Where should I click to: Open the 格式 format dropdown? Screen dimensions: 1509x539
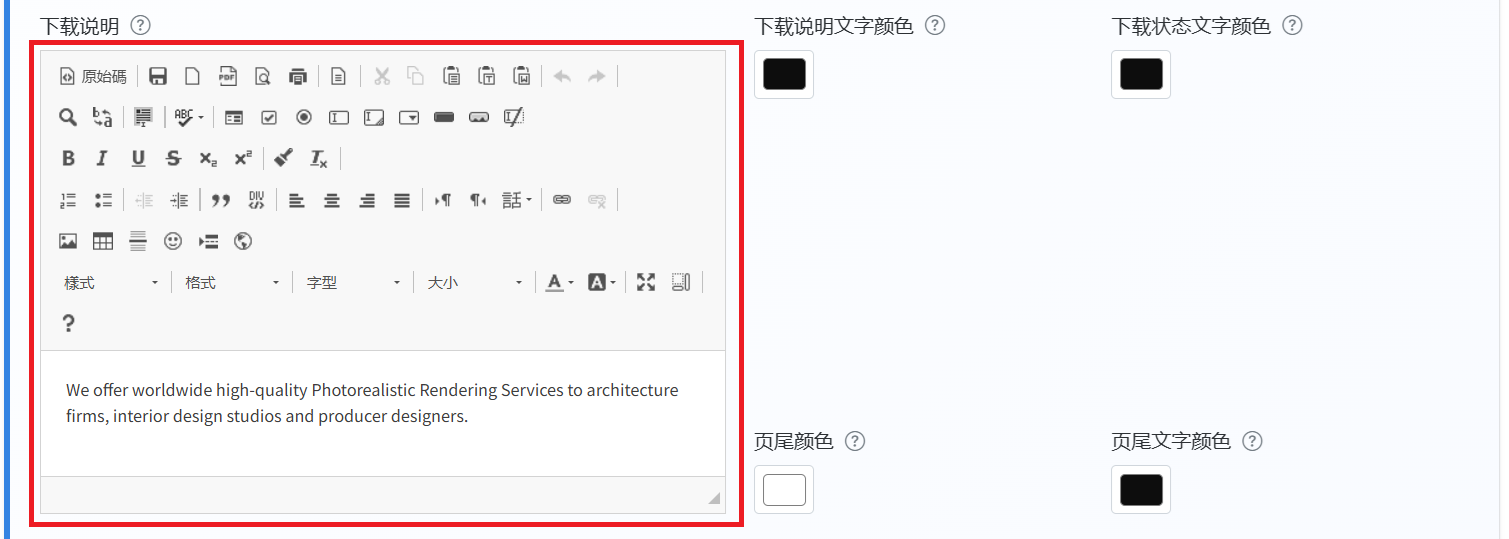[231, 283]
